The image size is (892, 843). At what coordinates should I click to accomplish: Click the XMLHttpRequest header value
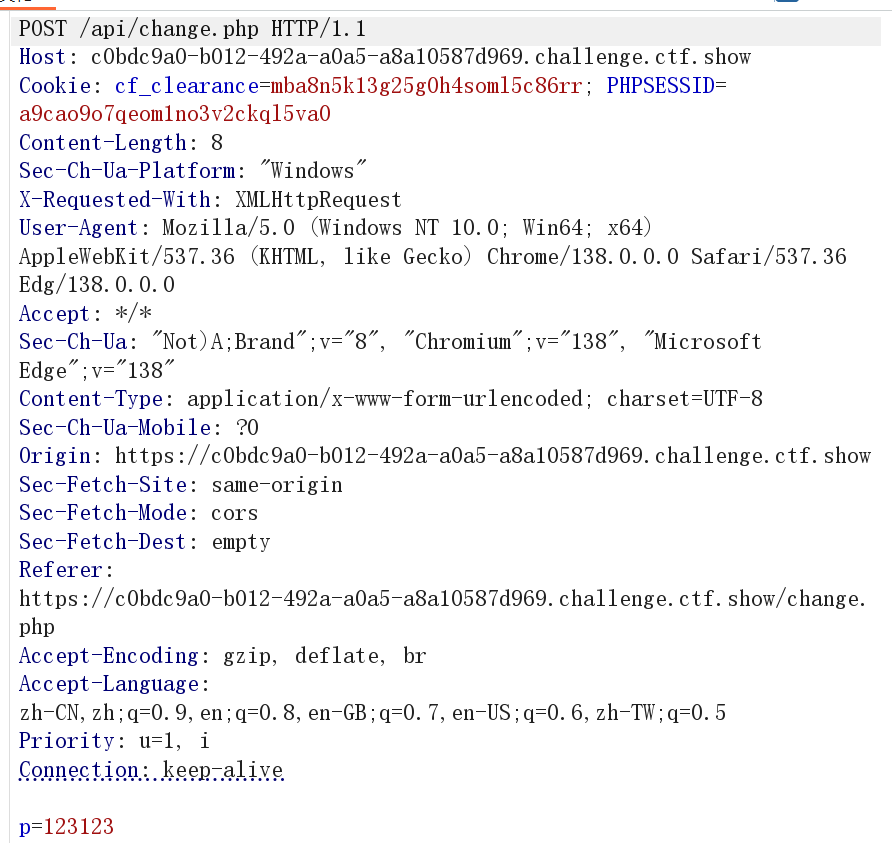tap(318, 200)
